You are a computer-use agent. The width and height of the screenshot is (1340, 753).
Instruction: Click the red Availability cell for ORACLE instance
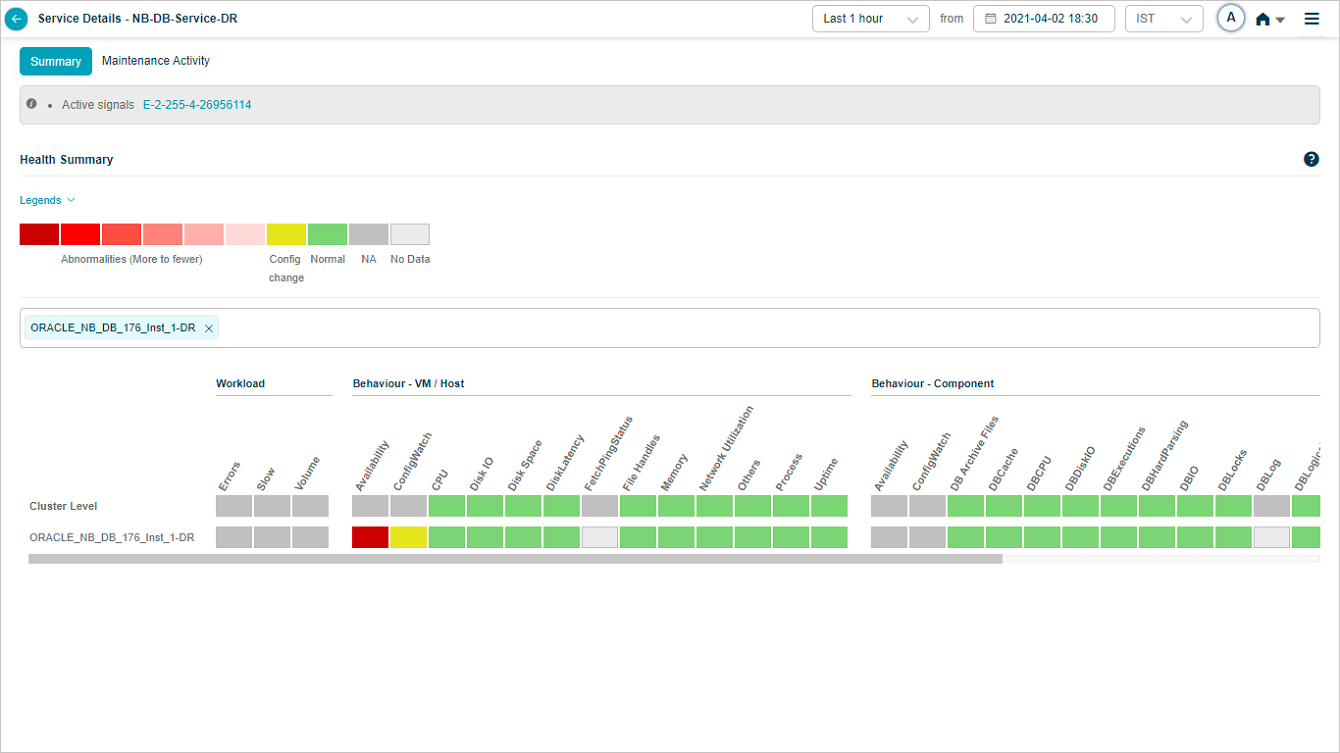[370, 538]
